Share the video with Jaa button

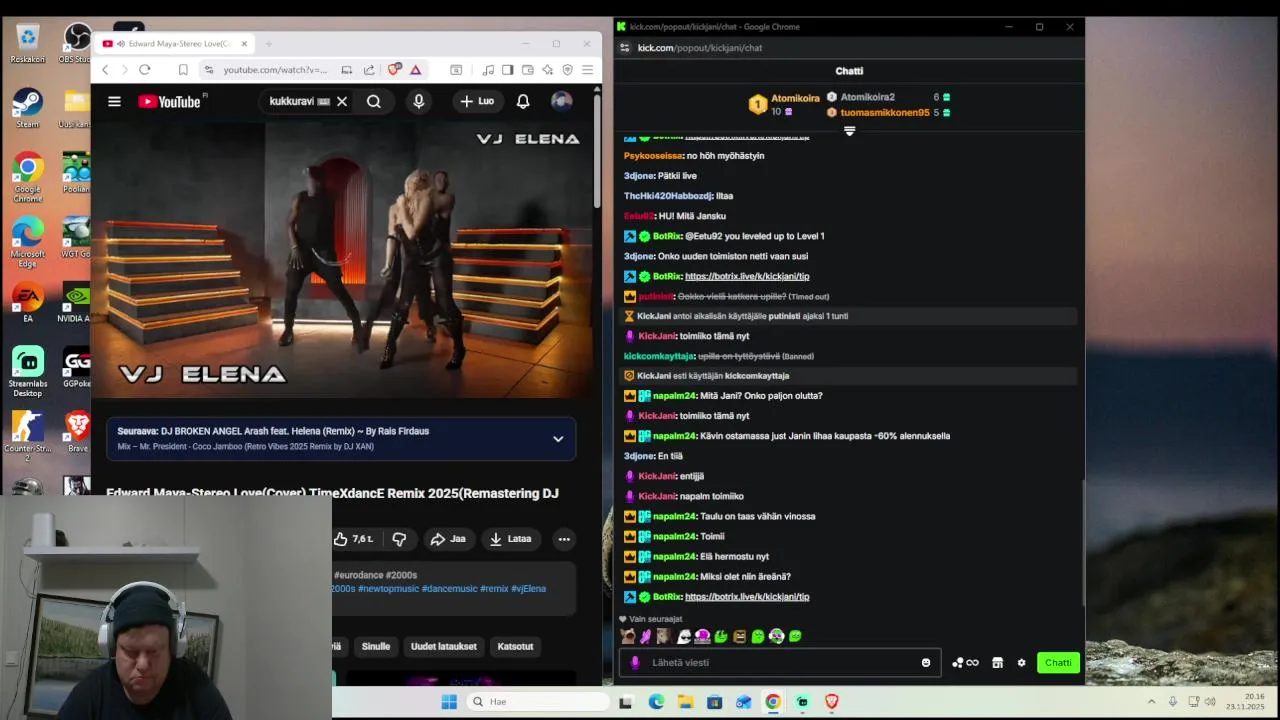pyautogui.click(x=448, y=538)
